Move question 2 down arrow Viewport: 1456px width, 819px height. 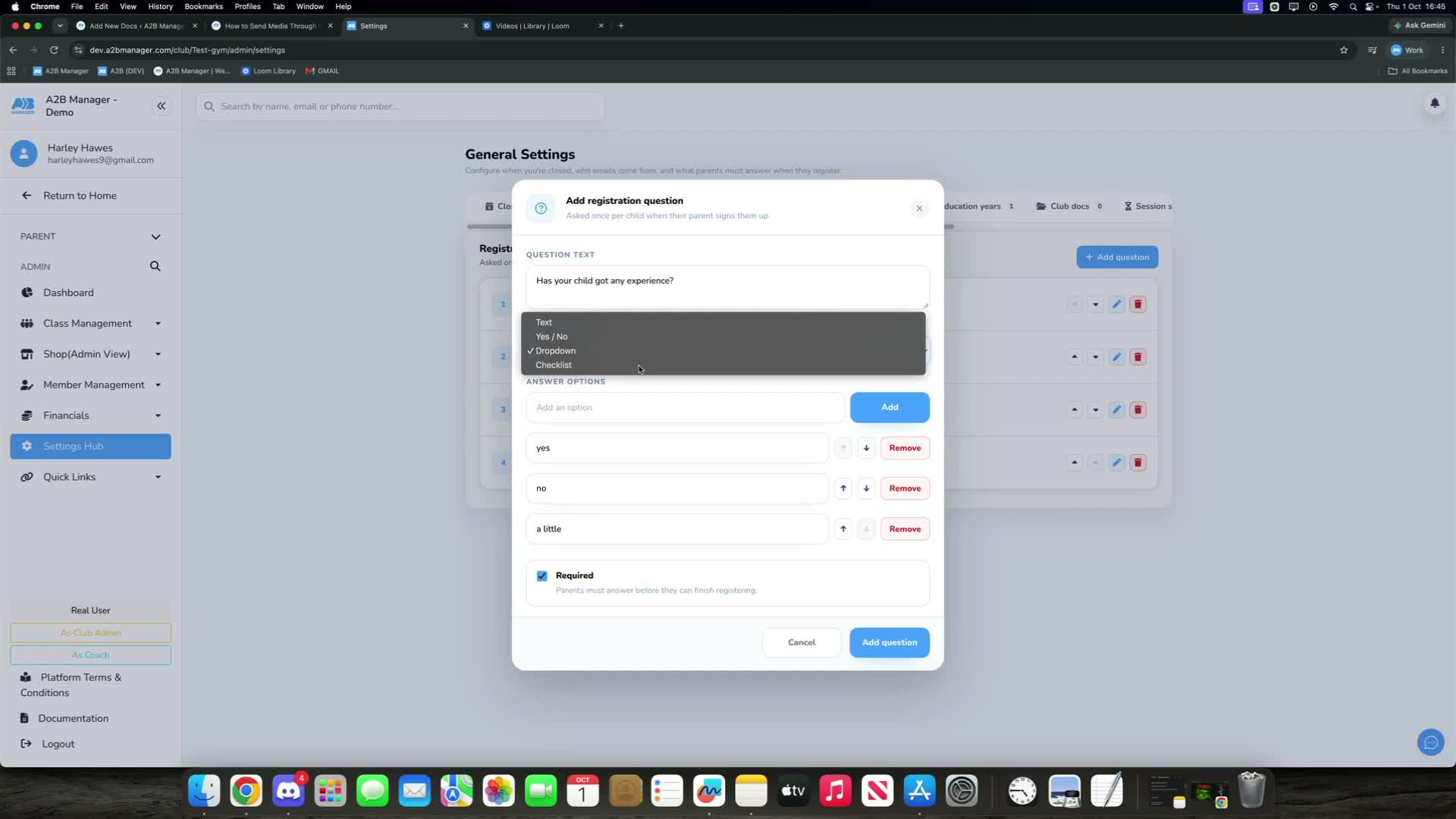pos(1095,357)
